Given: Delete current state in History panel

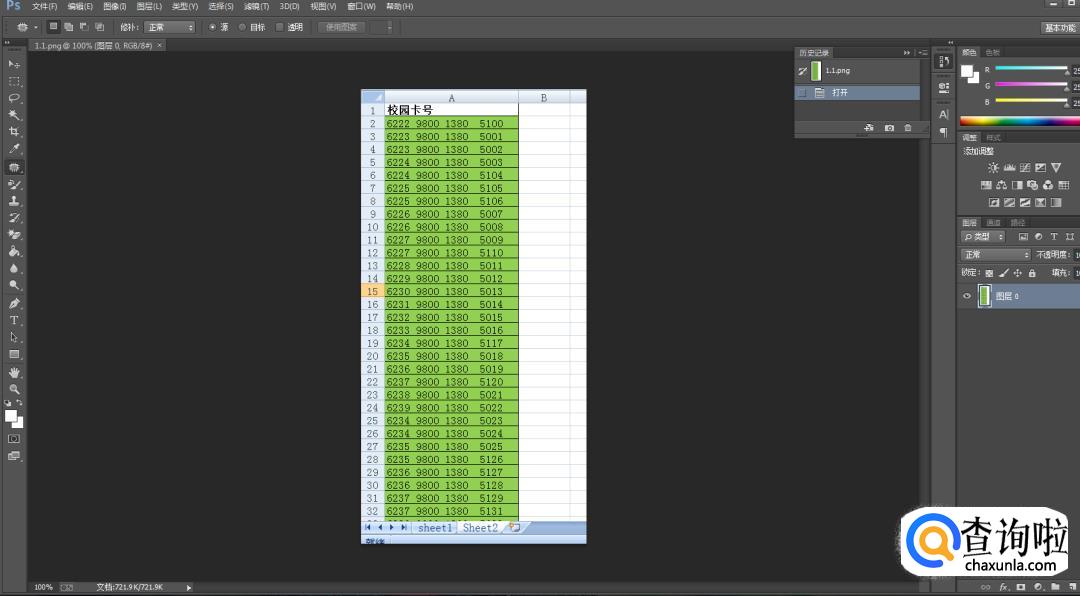Looking at the screenshot, I should [908, 128].
